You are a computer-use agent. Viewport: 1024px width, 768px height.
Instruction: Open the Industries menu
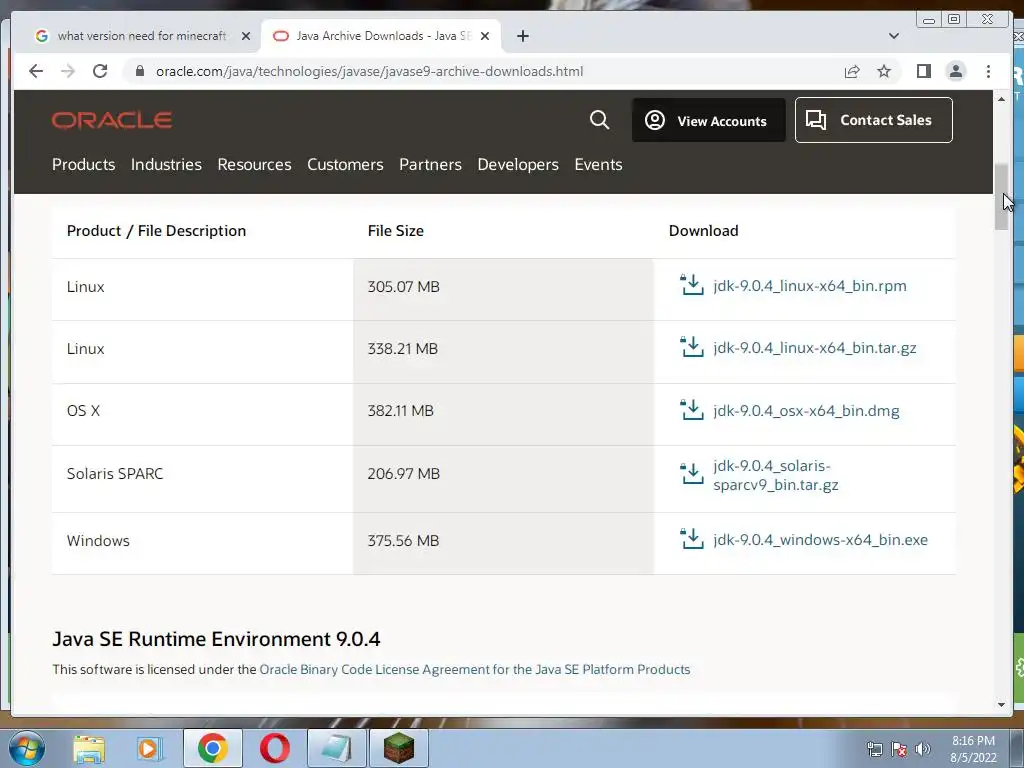[x=166, y=165]
